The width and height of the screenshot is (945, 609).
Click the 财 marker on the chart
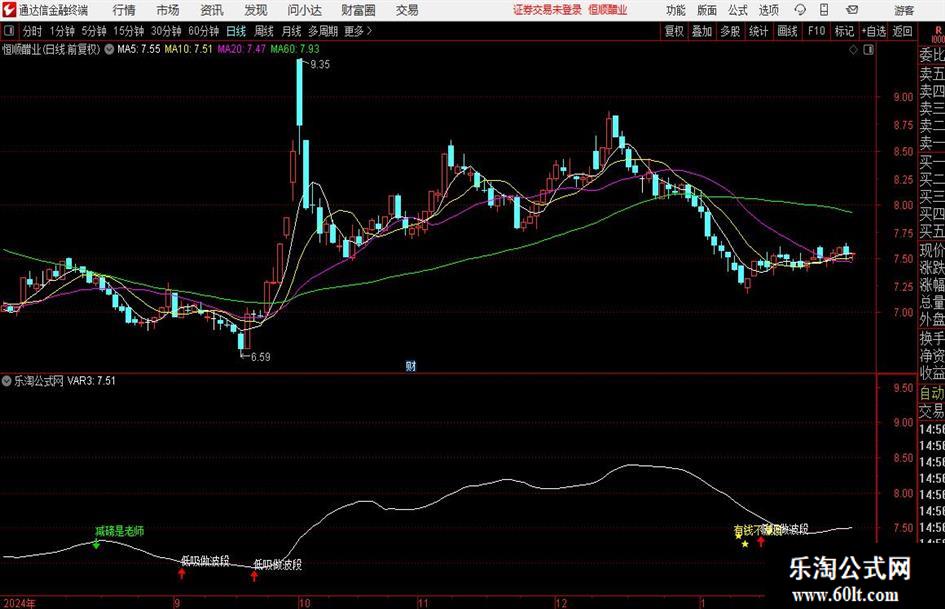click(x=410, y=365)
